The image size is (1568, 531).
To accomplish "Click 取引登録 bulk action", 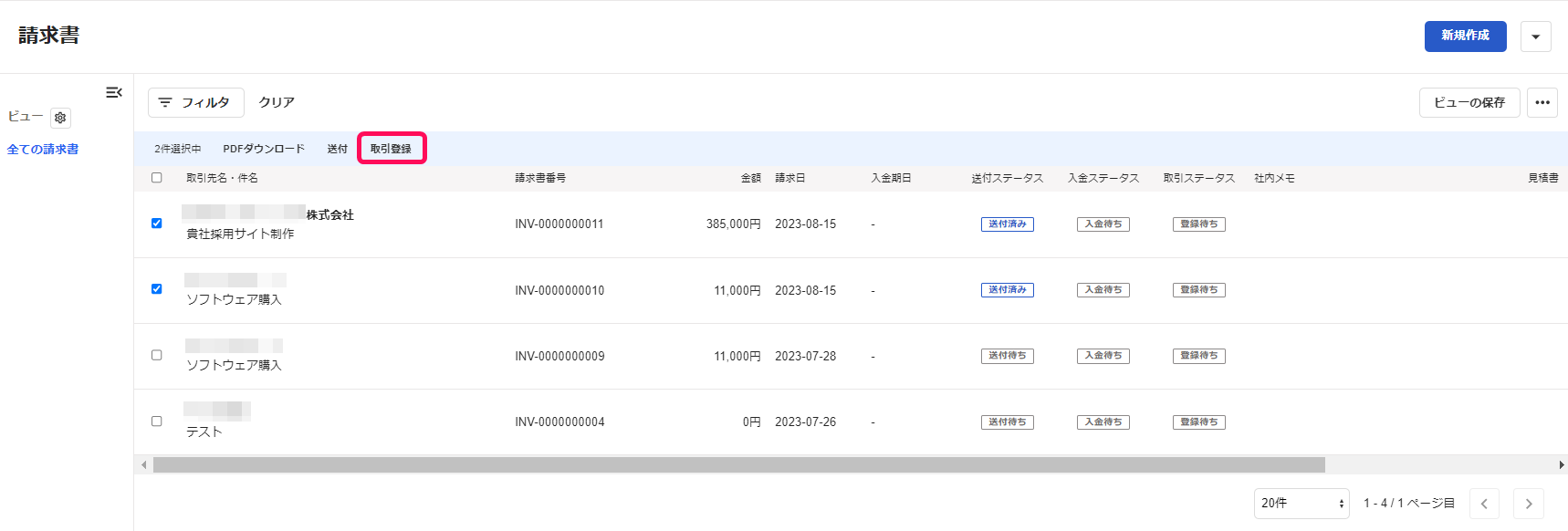I will click(x=392, y=149).
